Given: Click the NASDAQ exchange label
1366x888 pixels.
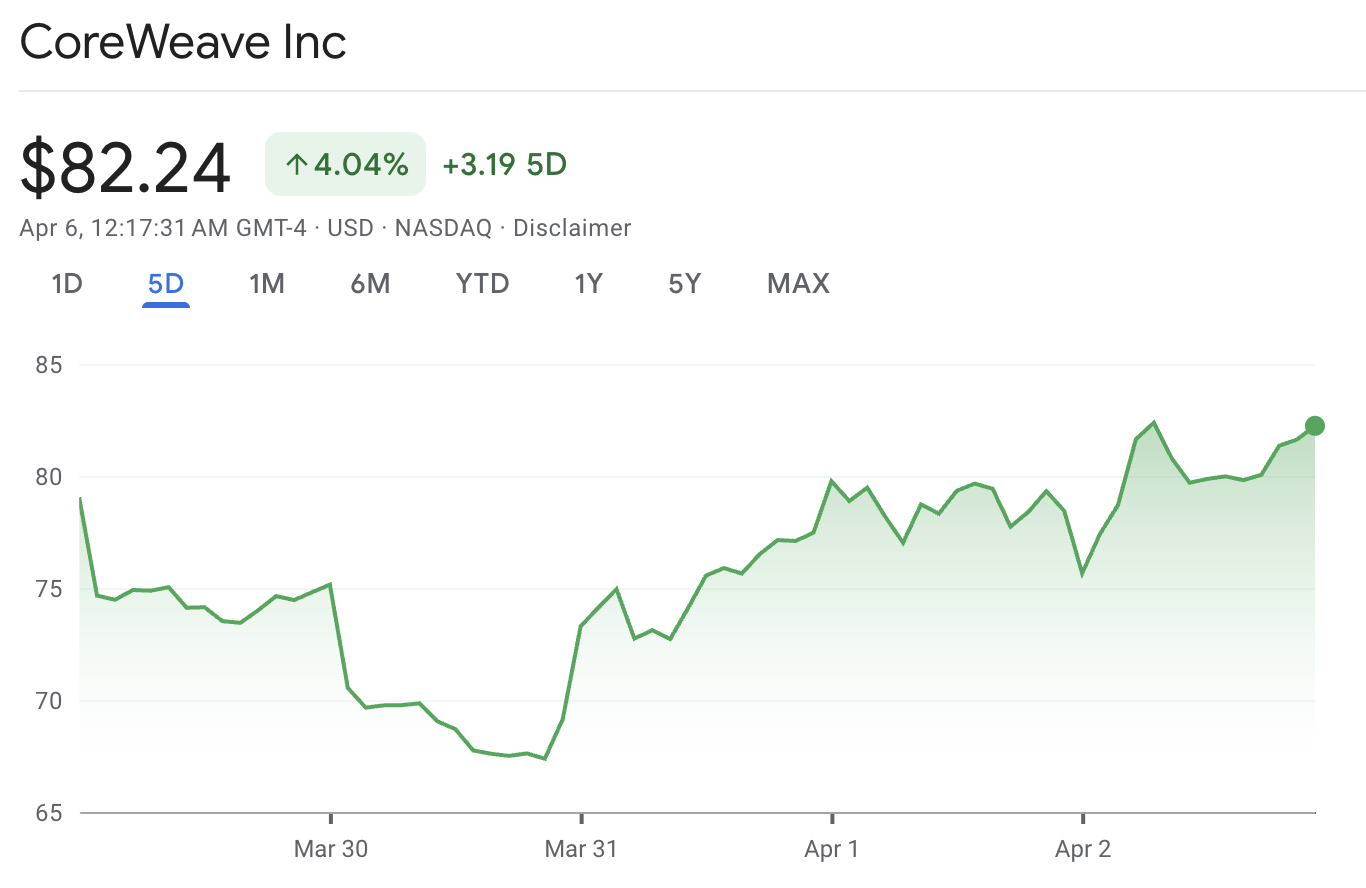Looking at the screenshot, I should (443, 228).
